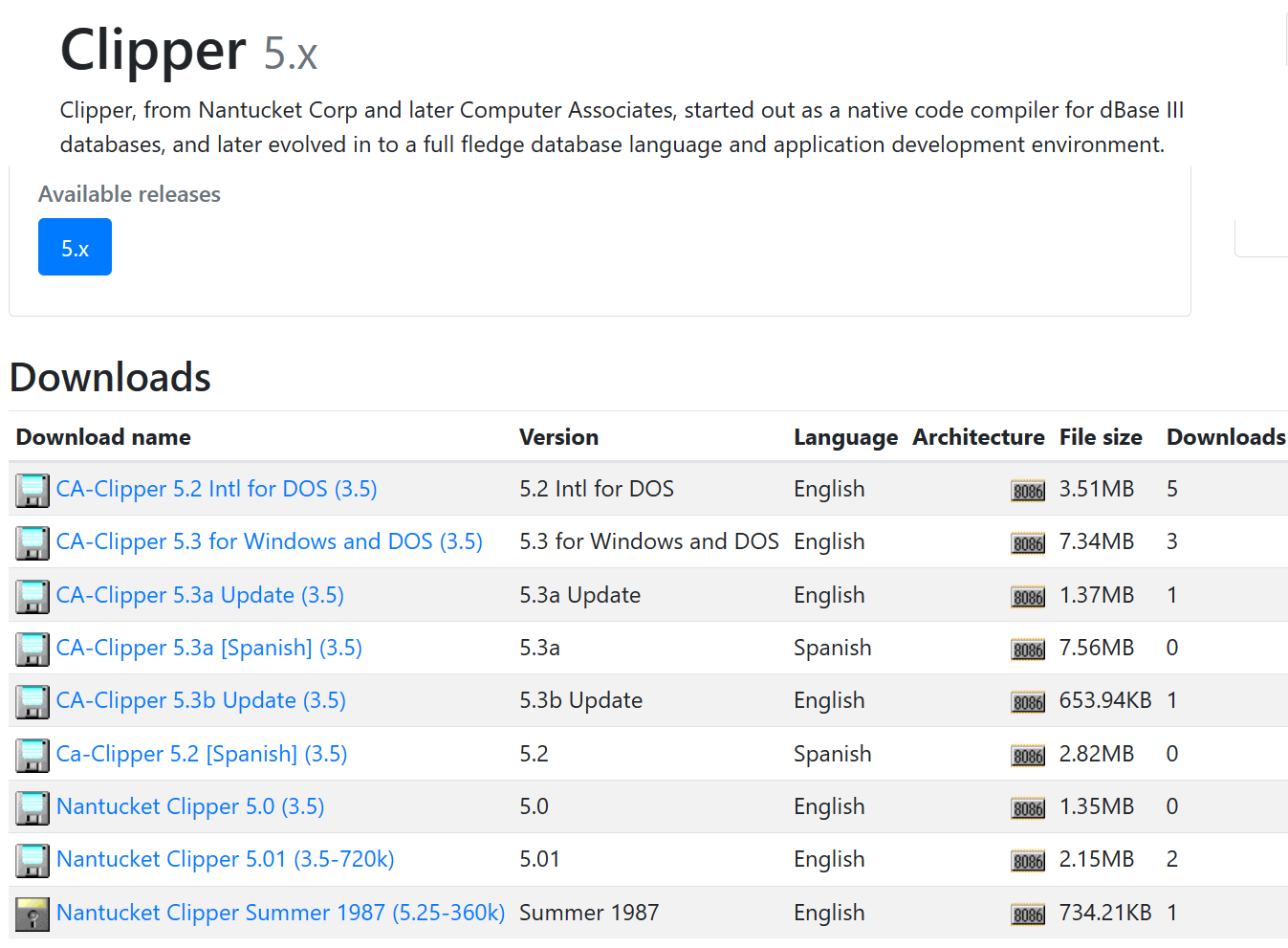Click 8086 icon in the 5.3a Spanish row
The height and width of the screenshot is (948, 1288).
point(1028,650)
